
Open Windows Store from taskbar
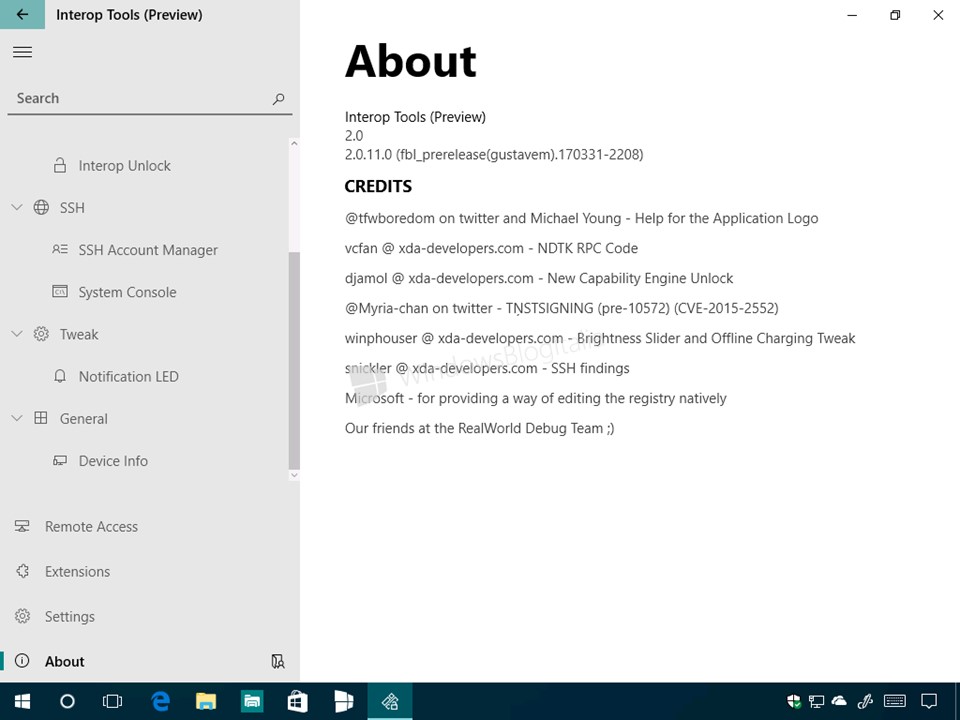pos(298,702)
